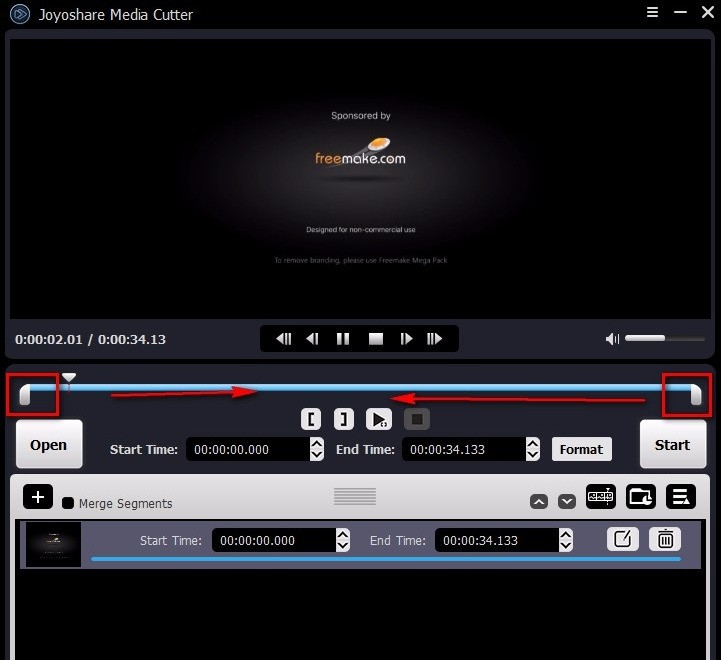This screenshot has height=660, width=721.
Task: Open the Format settings
Action: coord(582,449)
